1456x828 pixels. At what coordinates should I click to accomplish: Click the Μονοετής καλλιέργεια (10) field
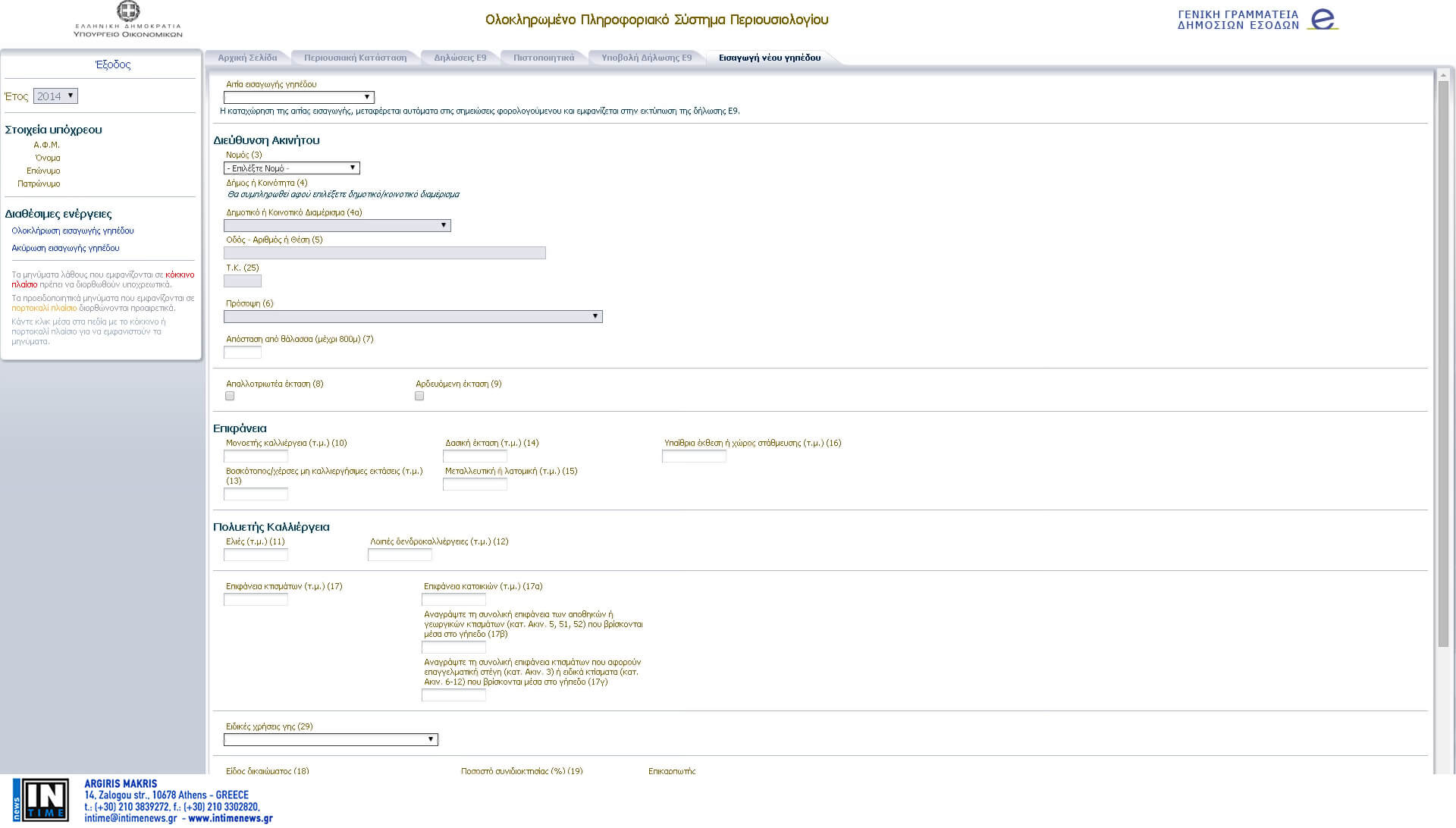point(256,456)
